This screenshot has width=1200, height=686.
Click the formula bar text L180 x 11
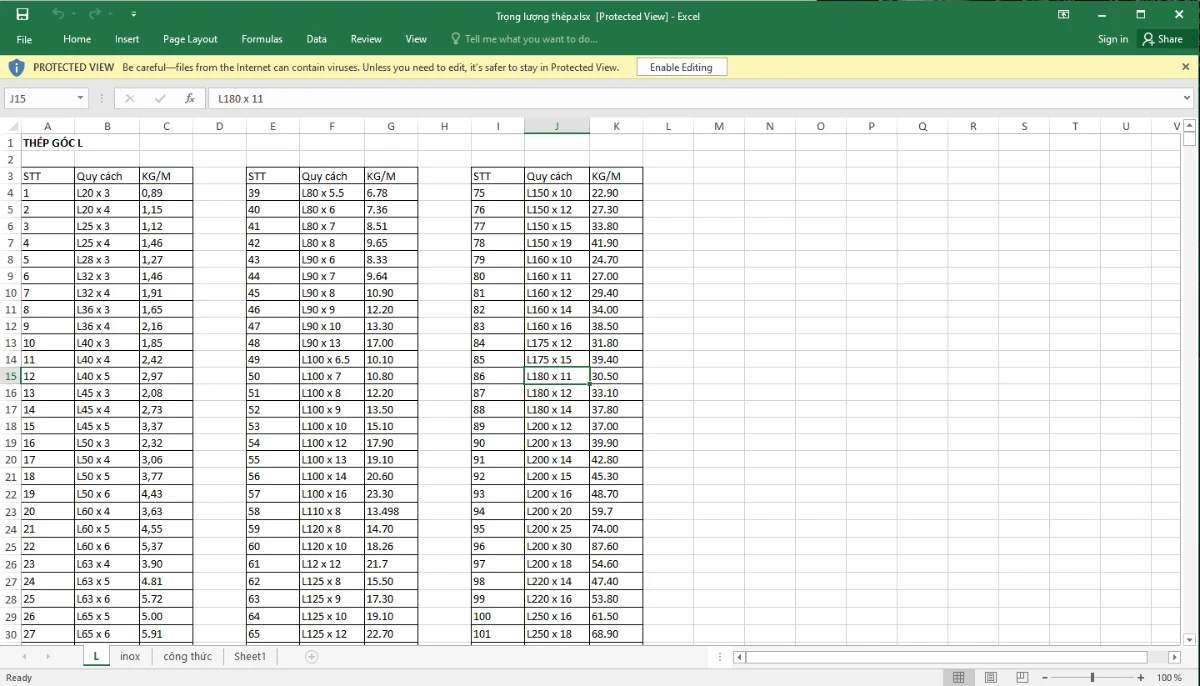[x=241, y=99]
